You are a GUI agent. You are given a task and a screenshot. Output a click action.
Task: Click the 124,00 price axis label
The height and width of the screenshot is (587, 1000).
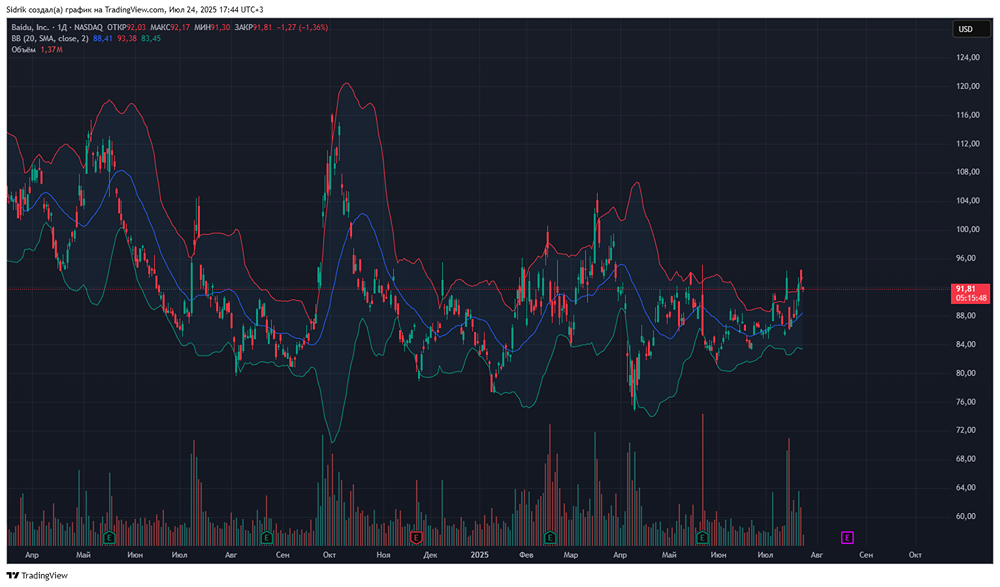967,57
